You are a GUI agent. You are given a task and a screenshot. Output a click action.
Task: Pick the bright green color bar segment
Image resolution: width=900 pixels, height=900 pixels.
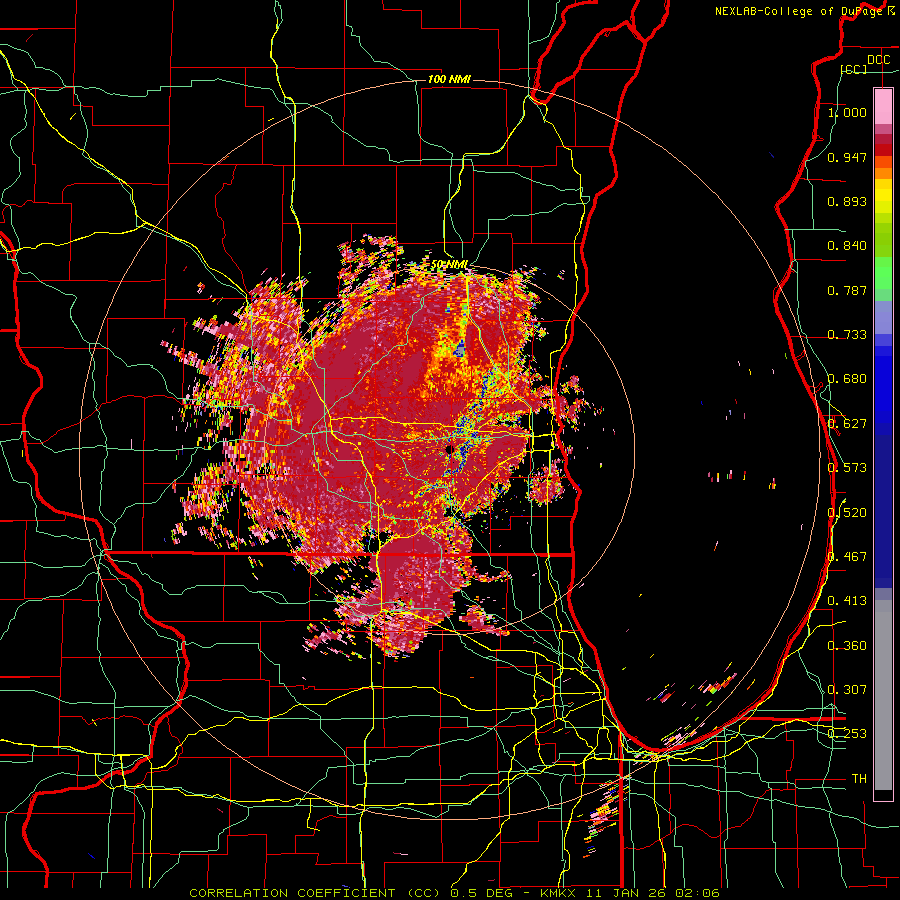883,273
